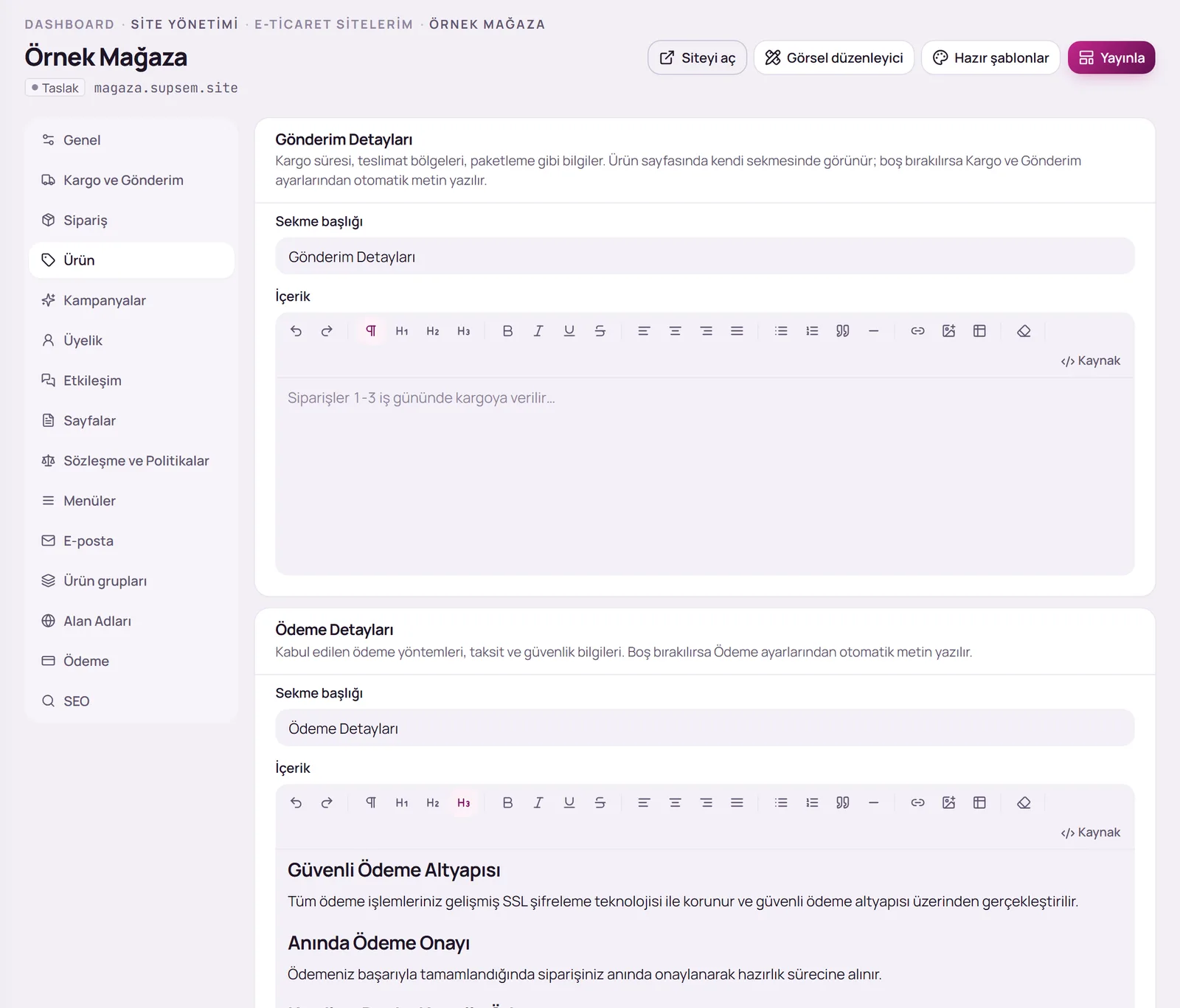Screen dimensions: 1180x1008
Task: Select paragraph format in Gönderim Detayları editor
Action: pos(371,331)
